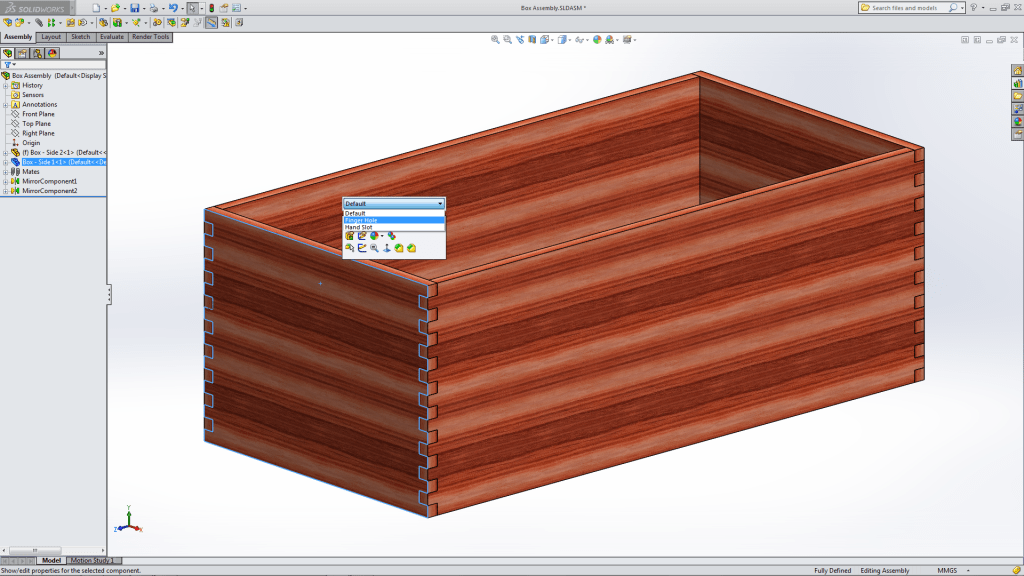Choose Default configuration in list
The image size is (1024, 576).
point(394,213)
